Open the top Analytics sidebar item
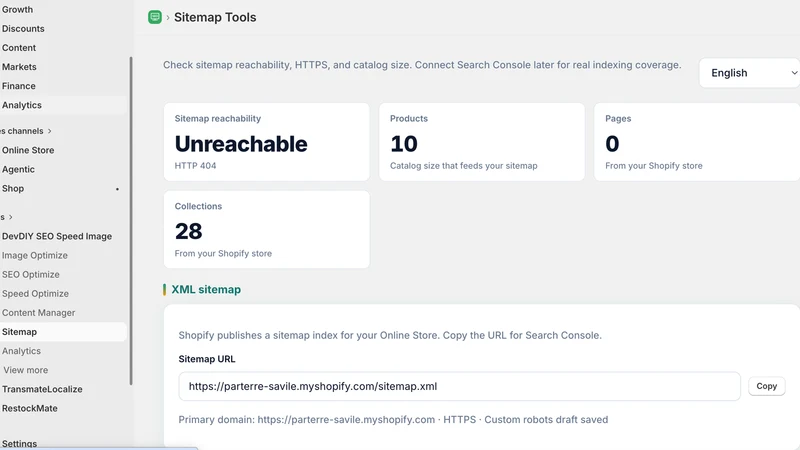Viewport: 800px width, 450px height. tap(21, 105)
